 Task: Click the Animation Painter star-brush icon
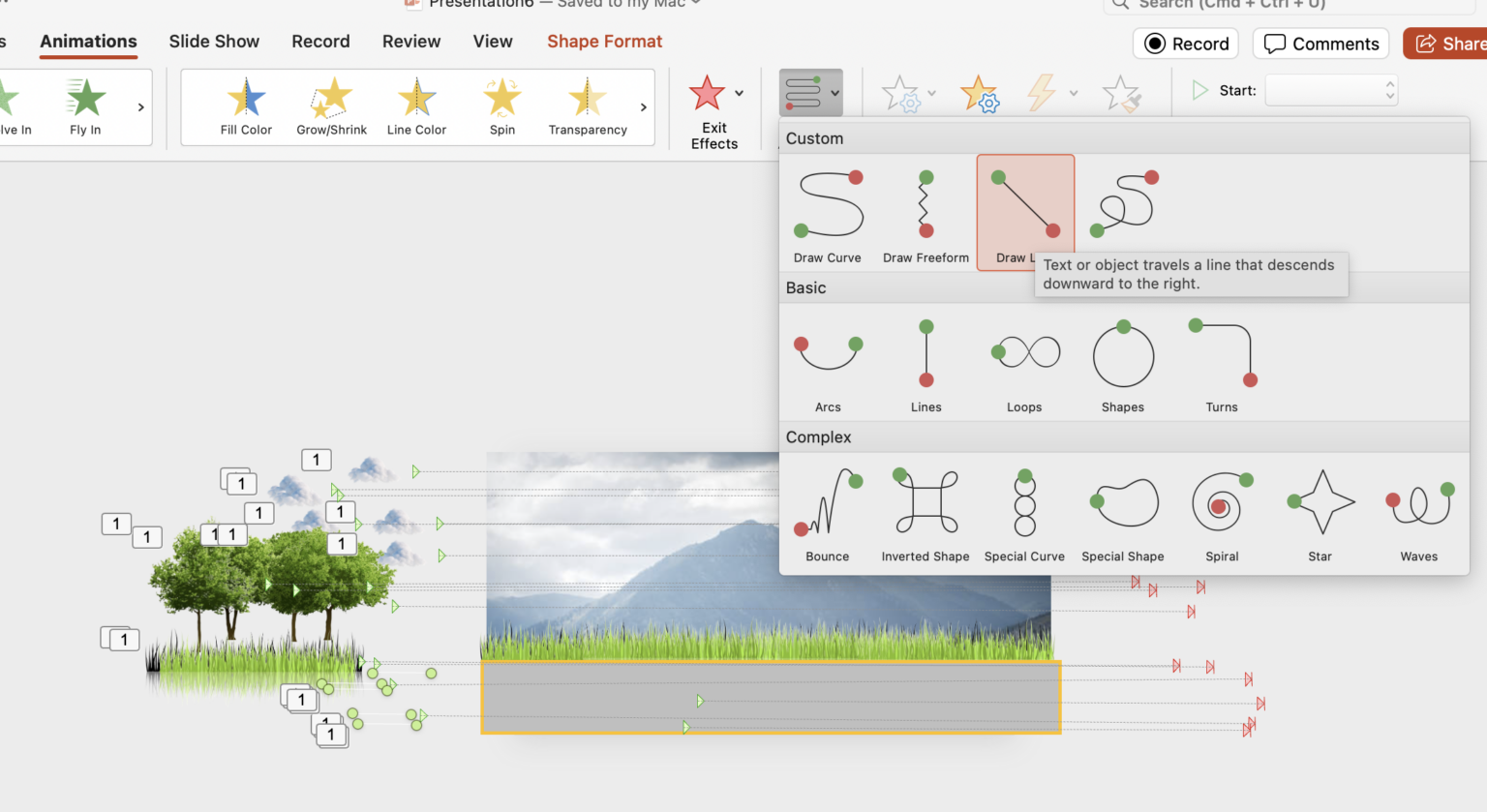(1122, 94)
